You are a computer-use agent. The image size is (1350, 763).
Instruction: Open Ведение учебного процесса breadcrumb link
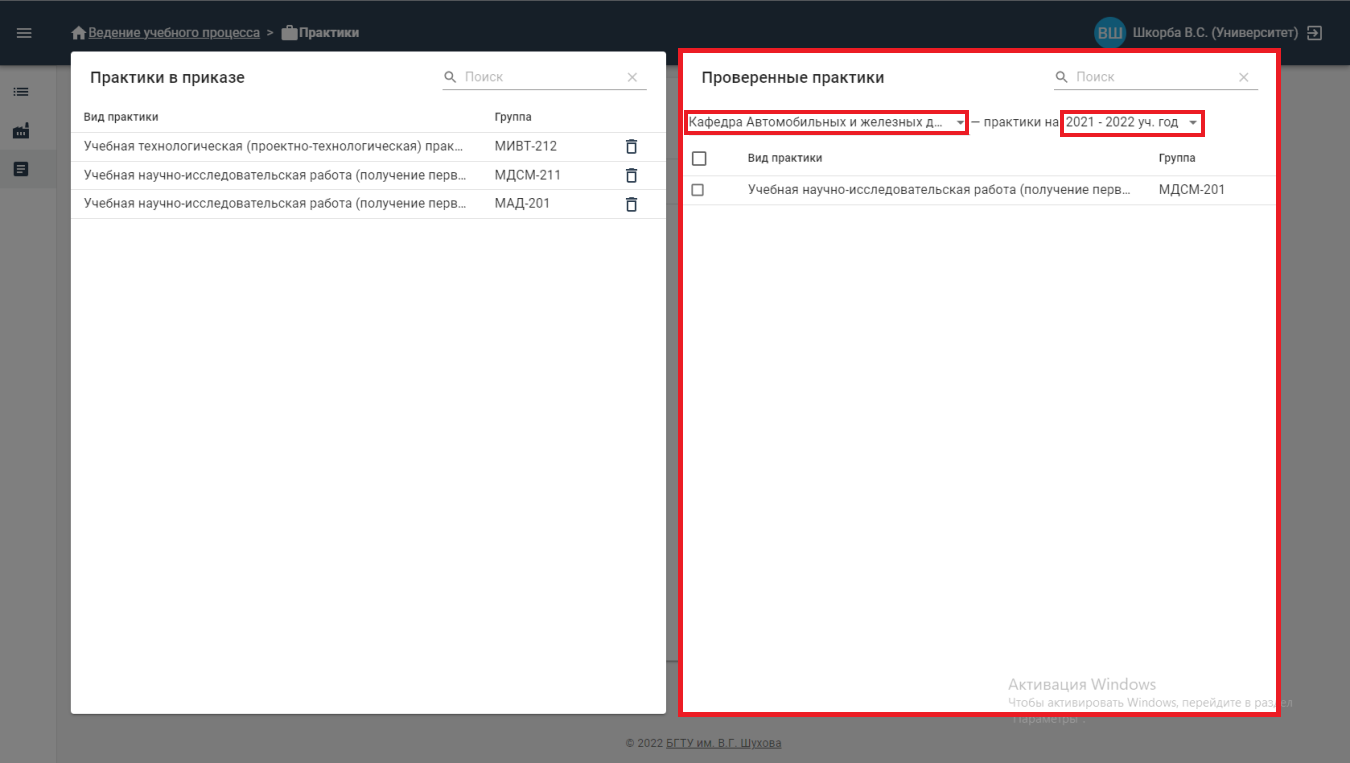[174, 33]
